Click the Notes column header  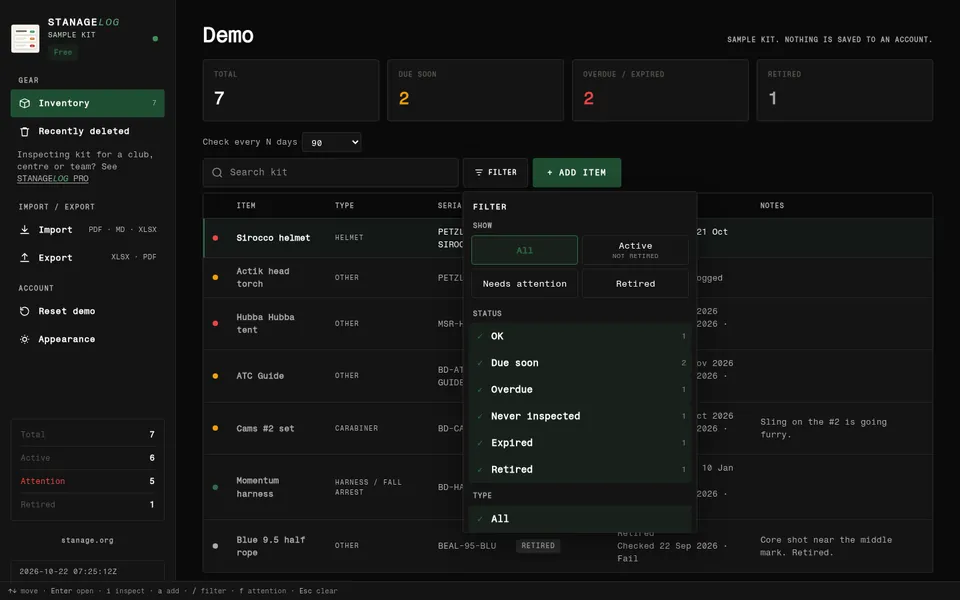772,206
